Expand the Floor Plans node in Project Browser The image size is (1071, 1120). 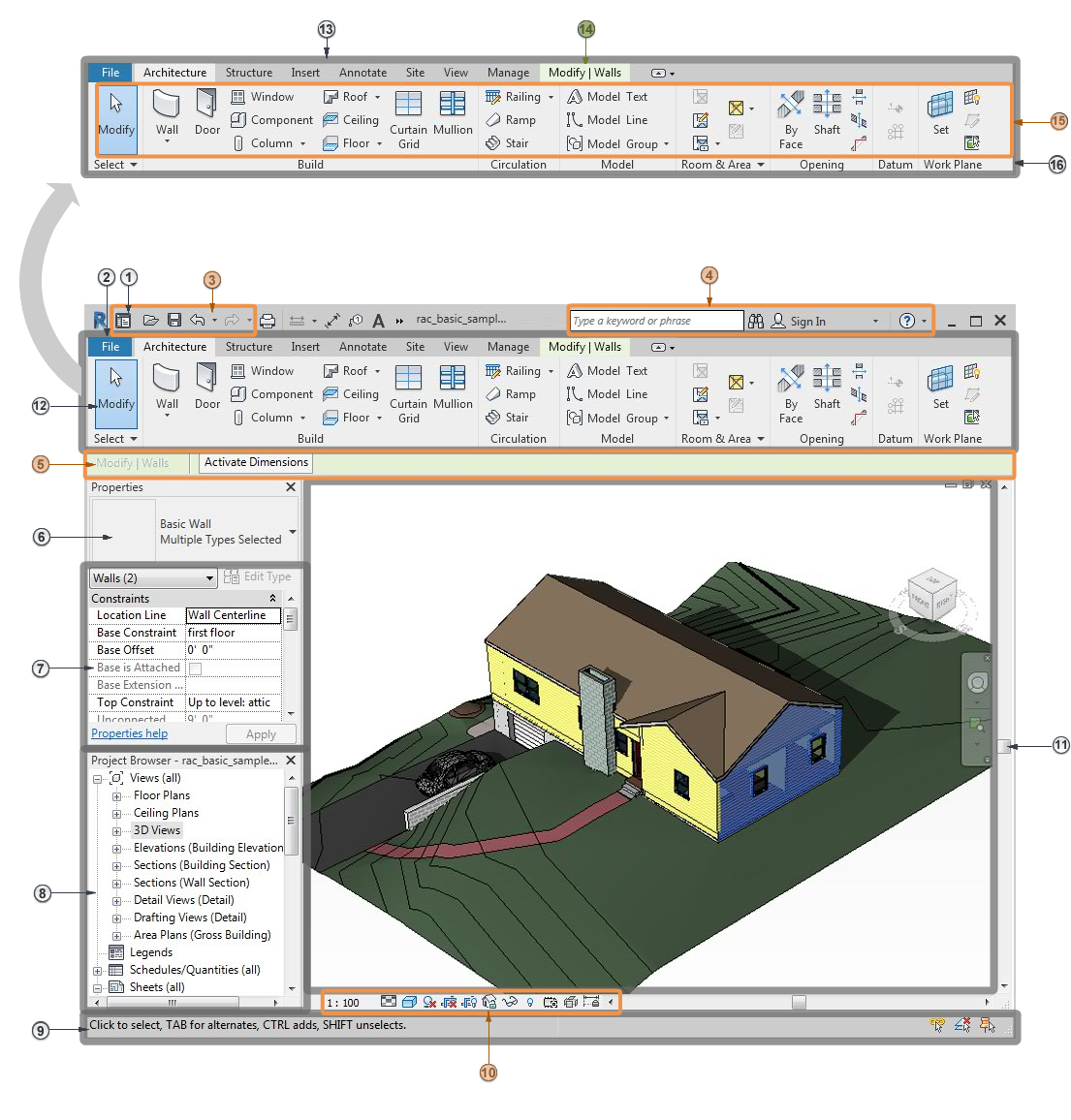pyautogui.click(x=116, y=795)
